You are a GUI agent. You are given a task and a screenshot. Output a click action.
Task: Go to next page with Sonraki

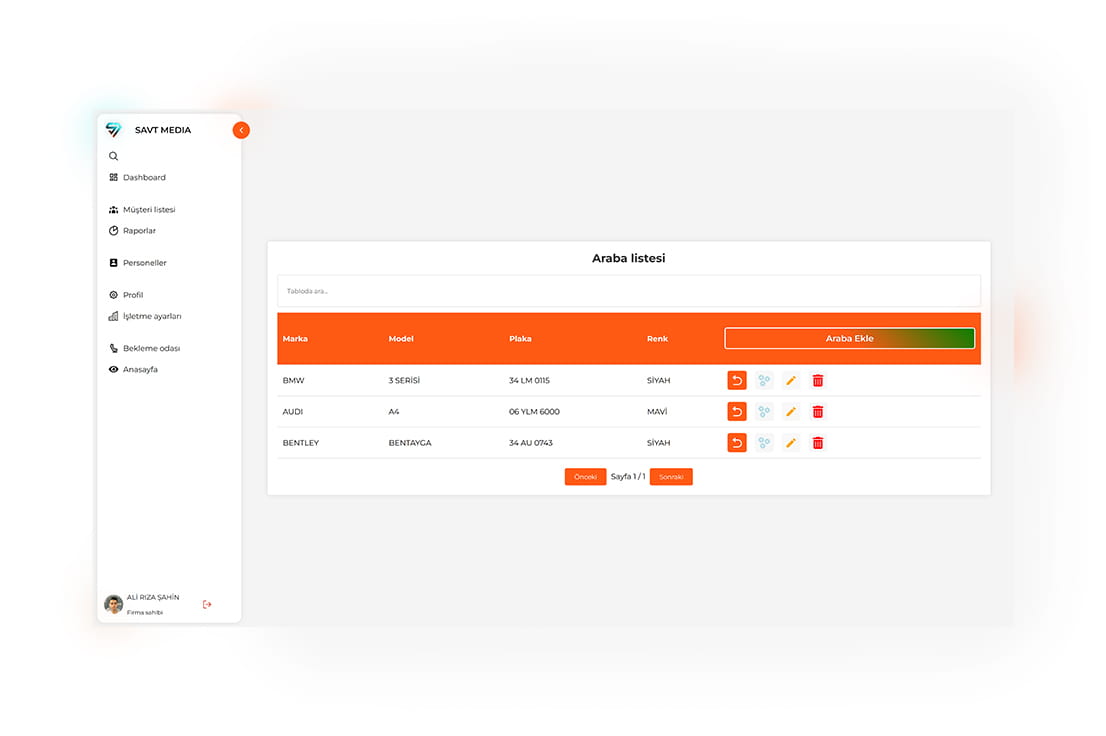coord(671,477)
